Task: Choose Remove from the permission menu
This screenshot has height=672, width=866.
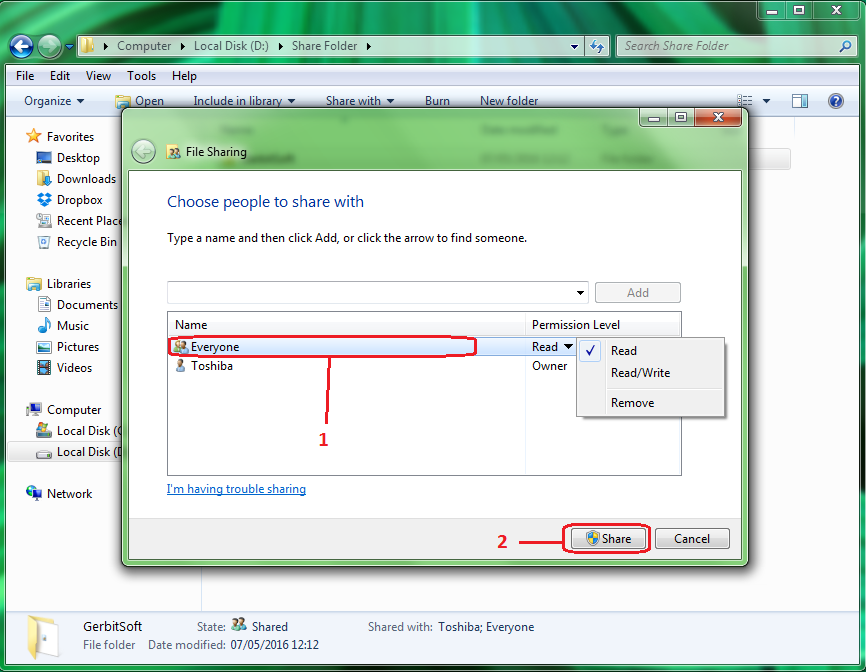Action: 632,402
